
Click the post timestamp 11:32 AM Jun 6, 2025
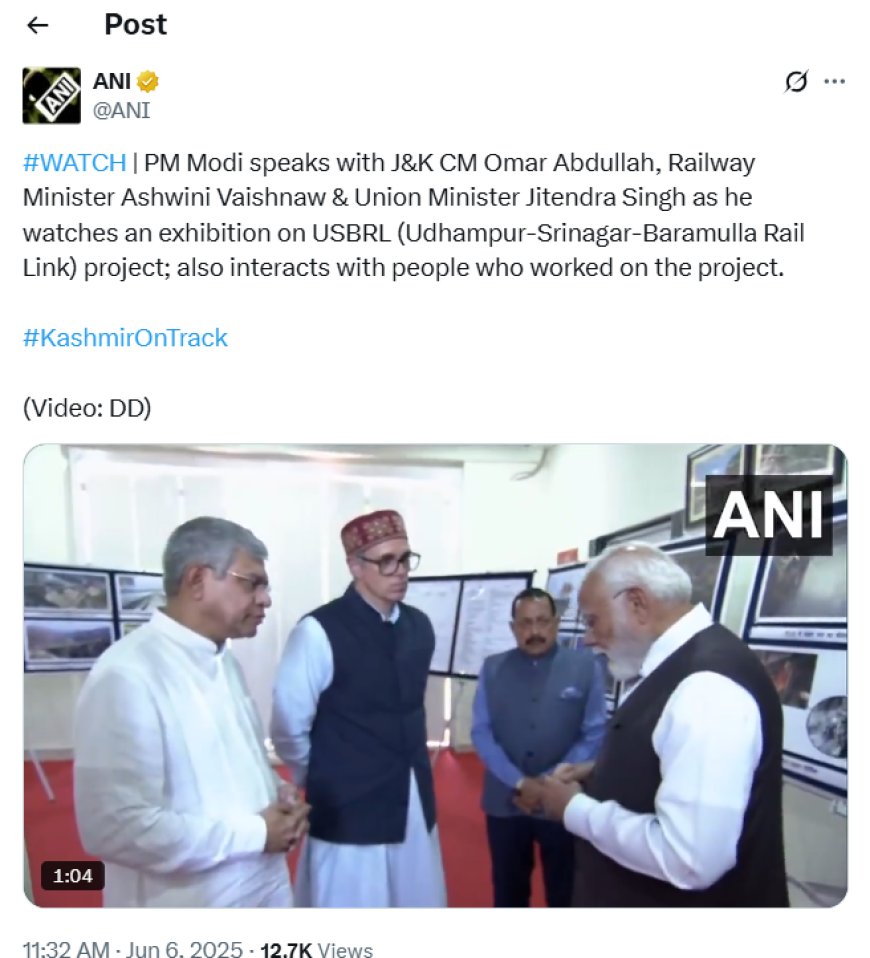[133, 948]
